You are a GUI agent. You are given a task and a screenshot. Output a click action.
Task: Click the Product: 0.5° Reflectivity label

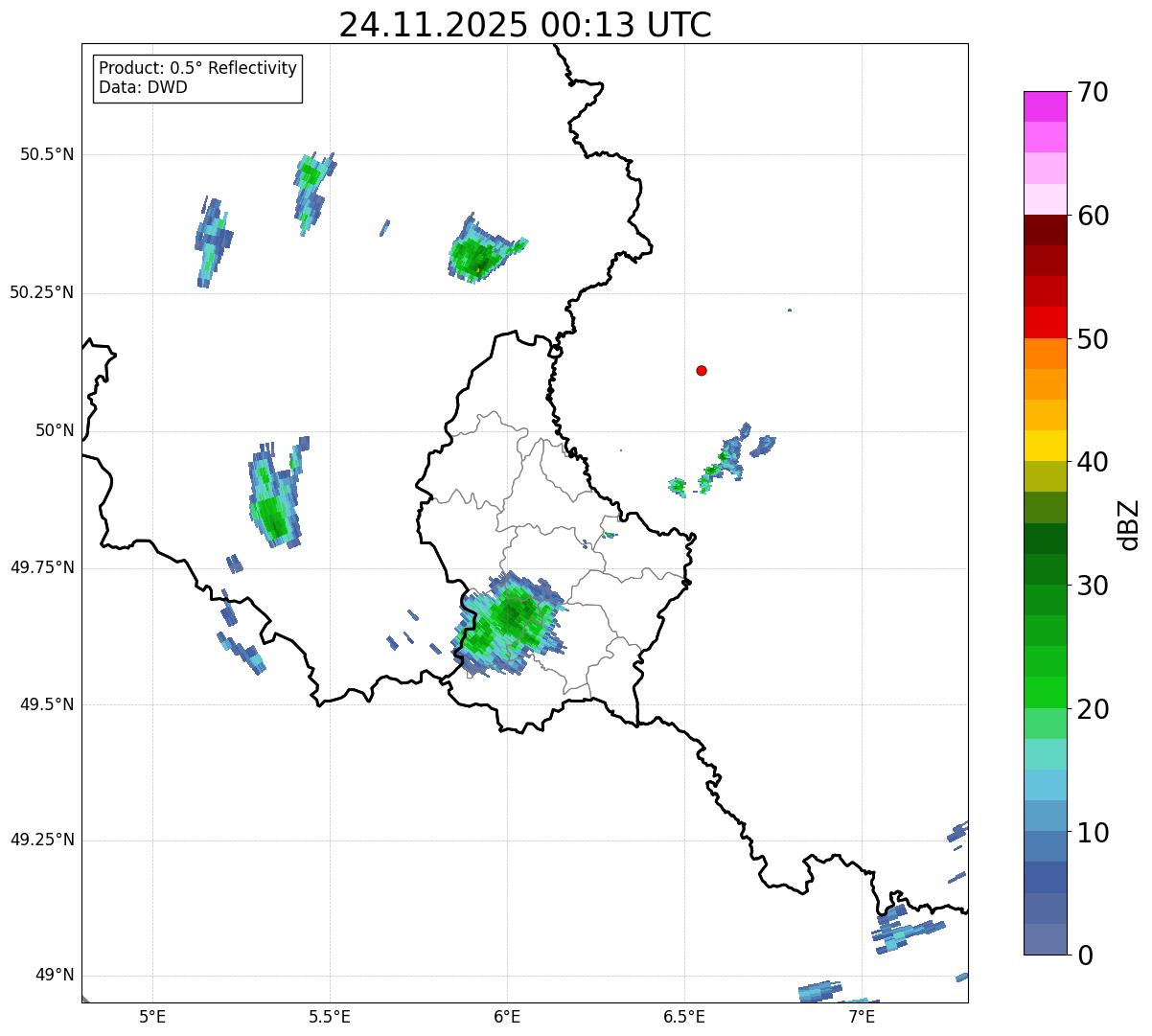click(197, 69)
